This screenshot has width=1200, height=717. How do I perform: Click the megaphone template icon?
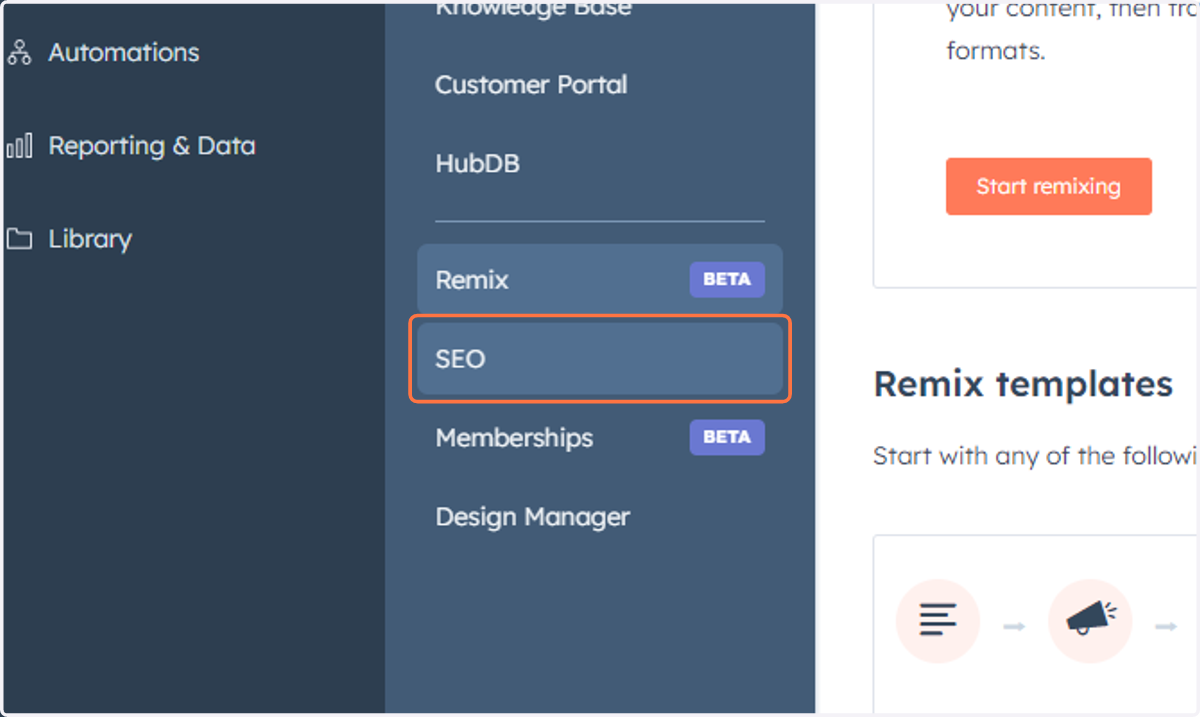(1091, 621)
